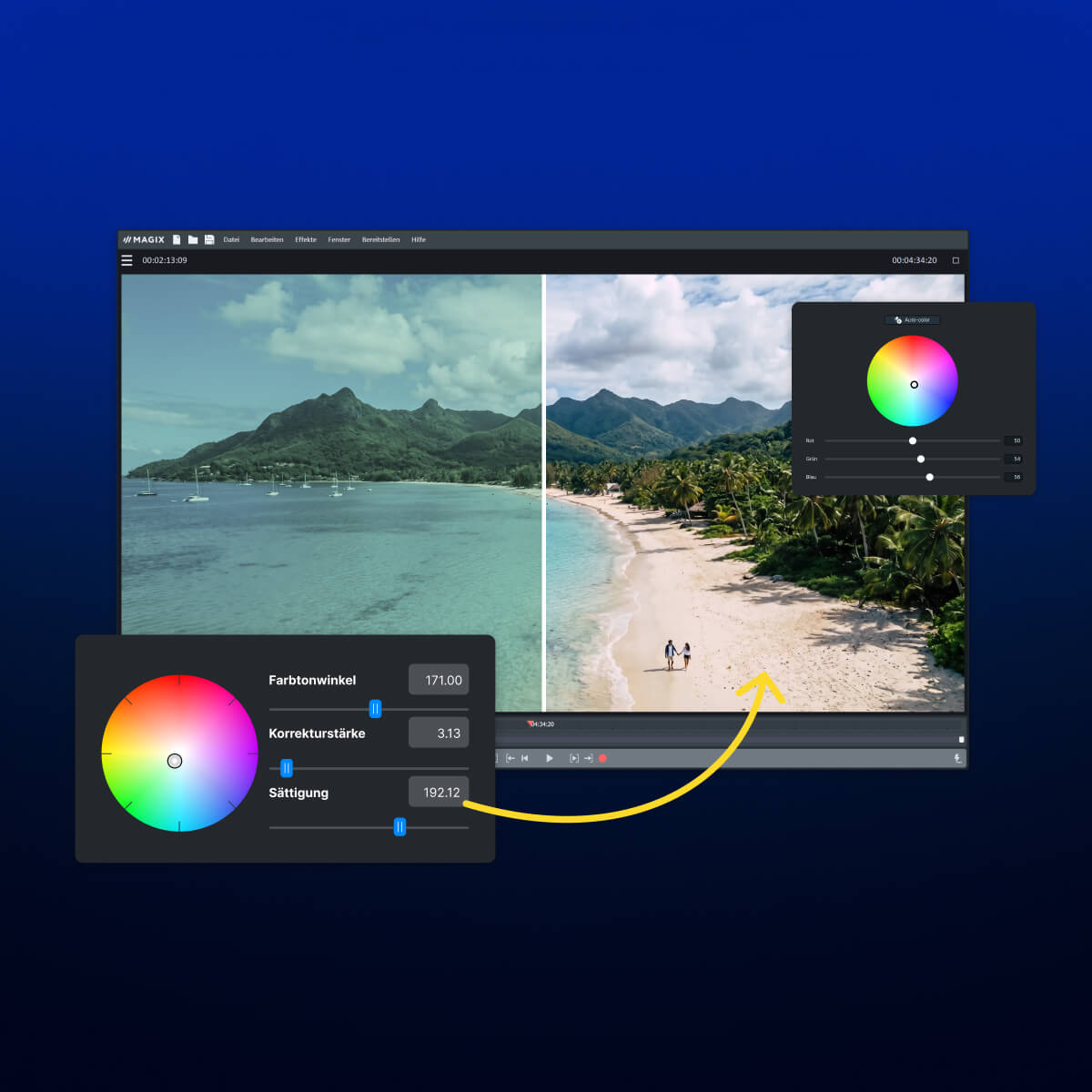Click the Farbtonwinkel slider handle
Screen dimensions: 1092x1092
[375, 709]
